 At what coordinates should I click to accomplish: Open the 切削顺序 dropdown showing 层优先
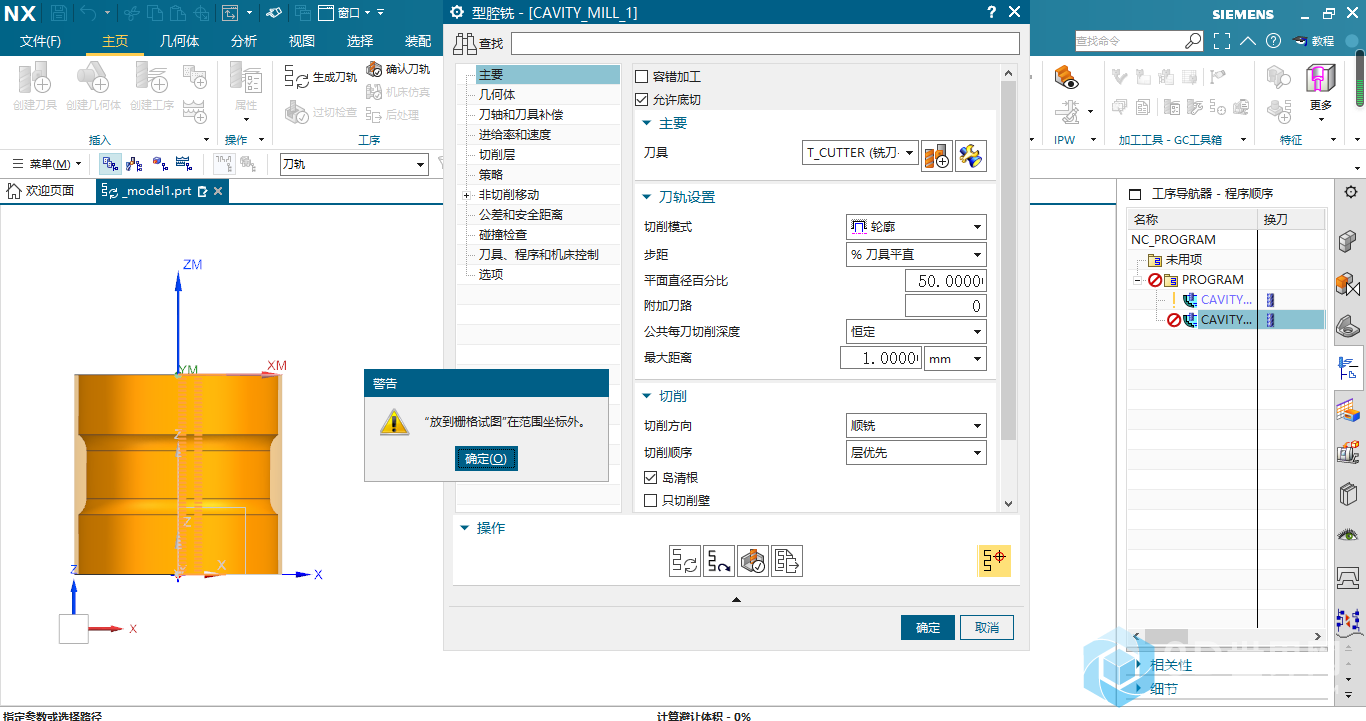[916, 453]
